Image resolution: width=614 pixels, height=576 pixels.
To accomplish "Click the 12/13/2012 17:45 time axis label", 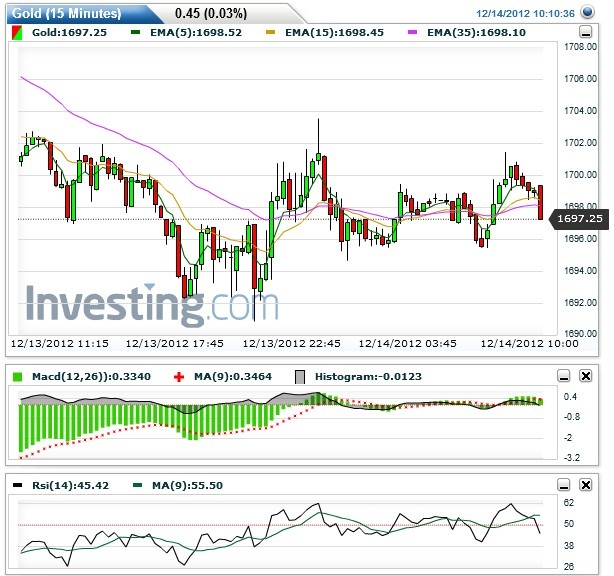I will (175, 344).
